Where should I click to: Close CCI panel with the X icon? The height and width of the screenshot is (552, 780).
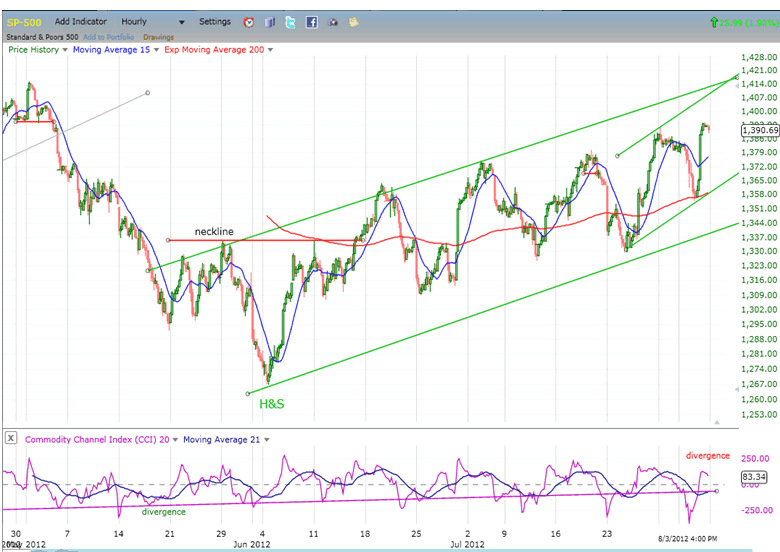pyautogui.click(x=11, y=438)
